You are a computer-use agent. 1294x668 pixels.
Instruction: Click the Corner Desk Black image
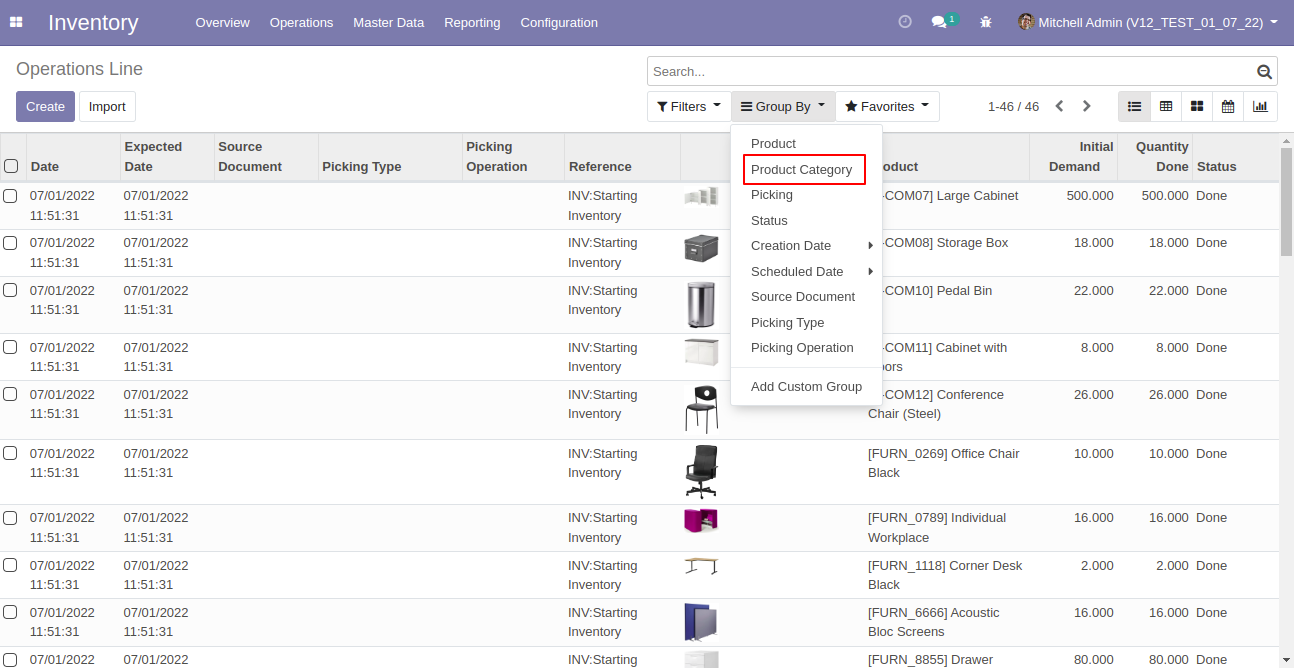click(x=701, y=566)
